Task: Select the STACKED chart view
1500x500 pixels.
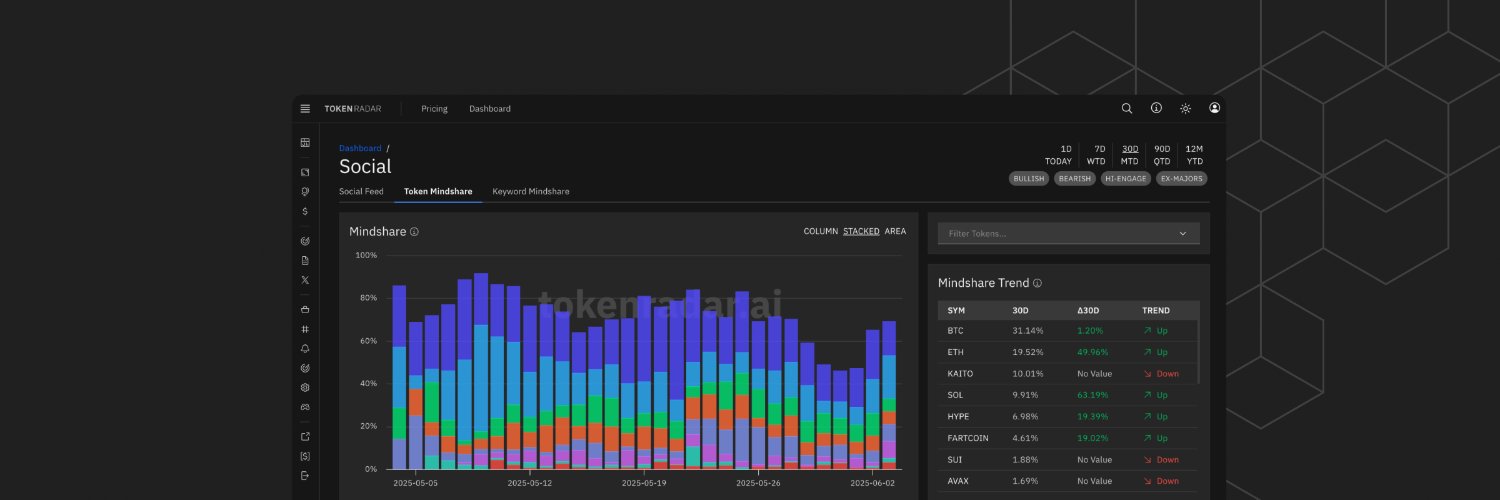Action: click(861, 231)
